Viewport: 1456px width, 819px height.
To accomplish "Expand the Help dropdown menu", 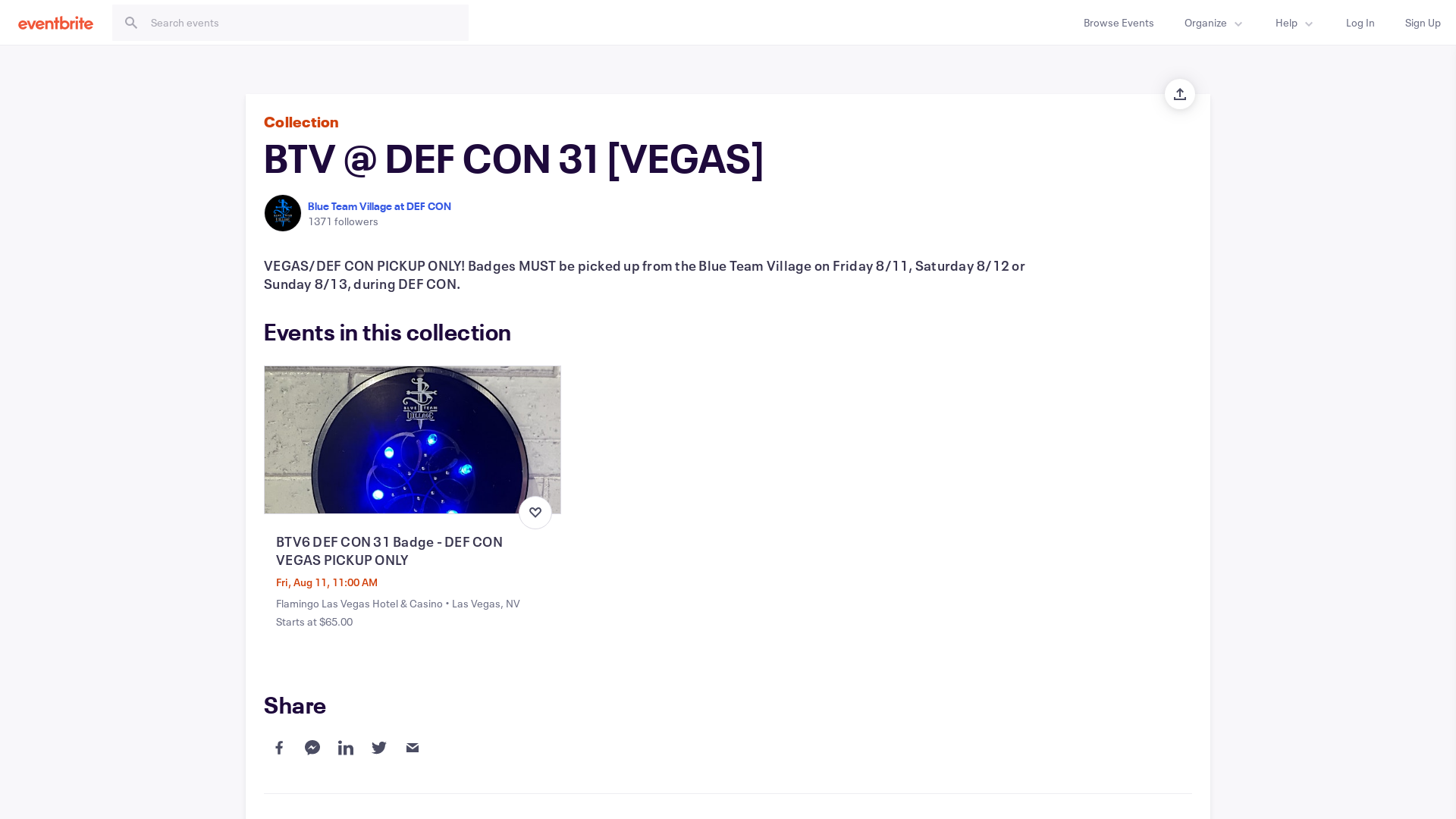I will [1293, 22].
